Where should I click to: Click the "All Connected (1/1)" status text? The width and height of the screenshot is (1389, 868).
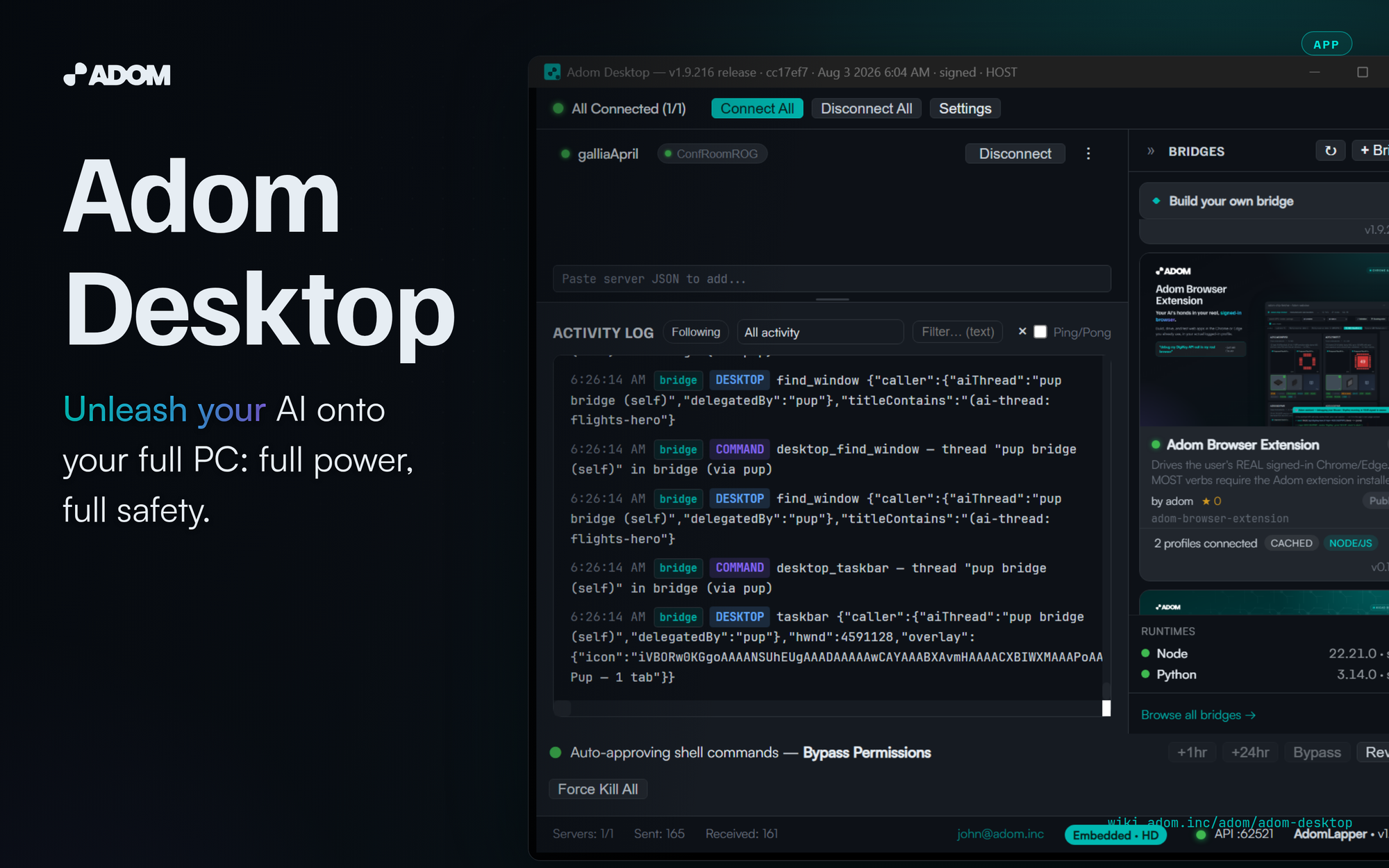point(629,108)
